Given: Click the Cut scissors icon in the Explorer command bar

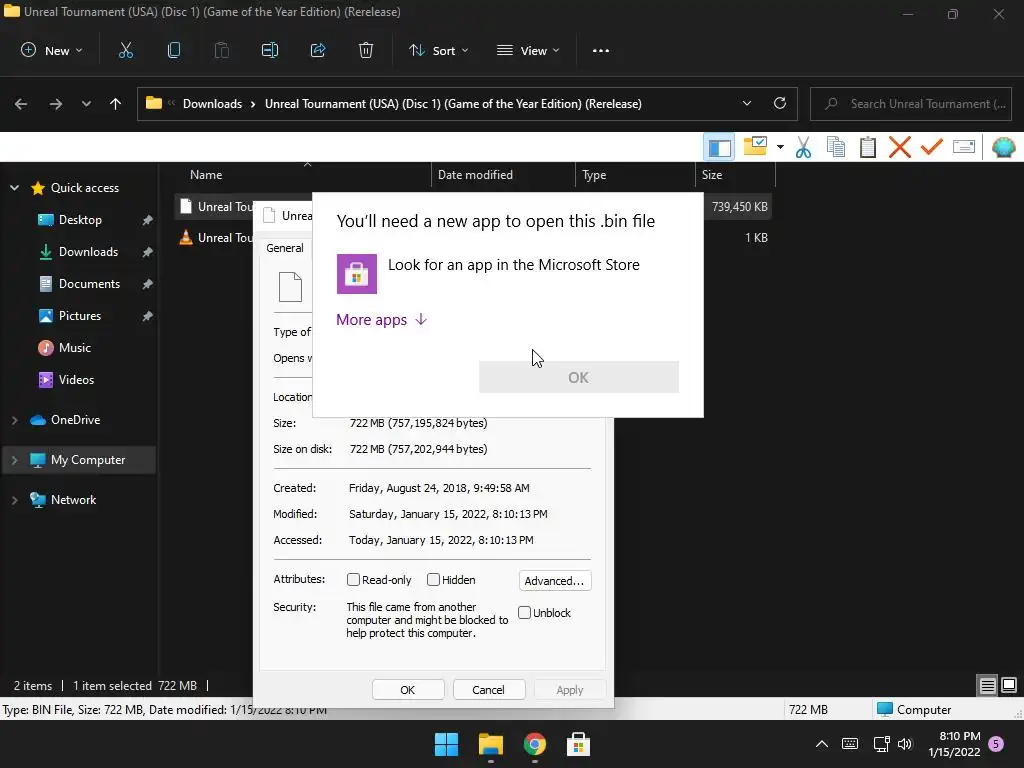Looking at the screenshot, I should [125, 50].
